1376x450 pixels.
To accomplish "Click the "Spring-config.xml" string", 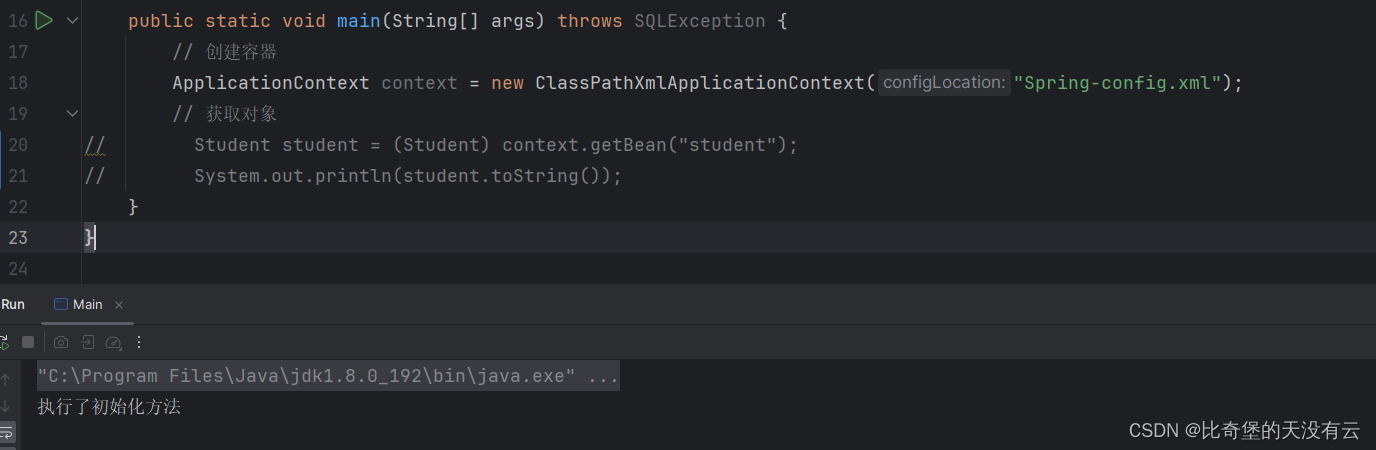I will point(1117,83).
